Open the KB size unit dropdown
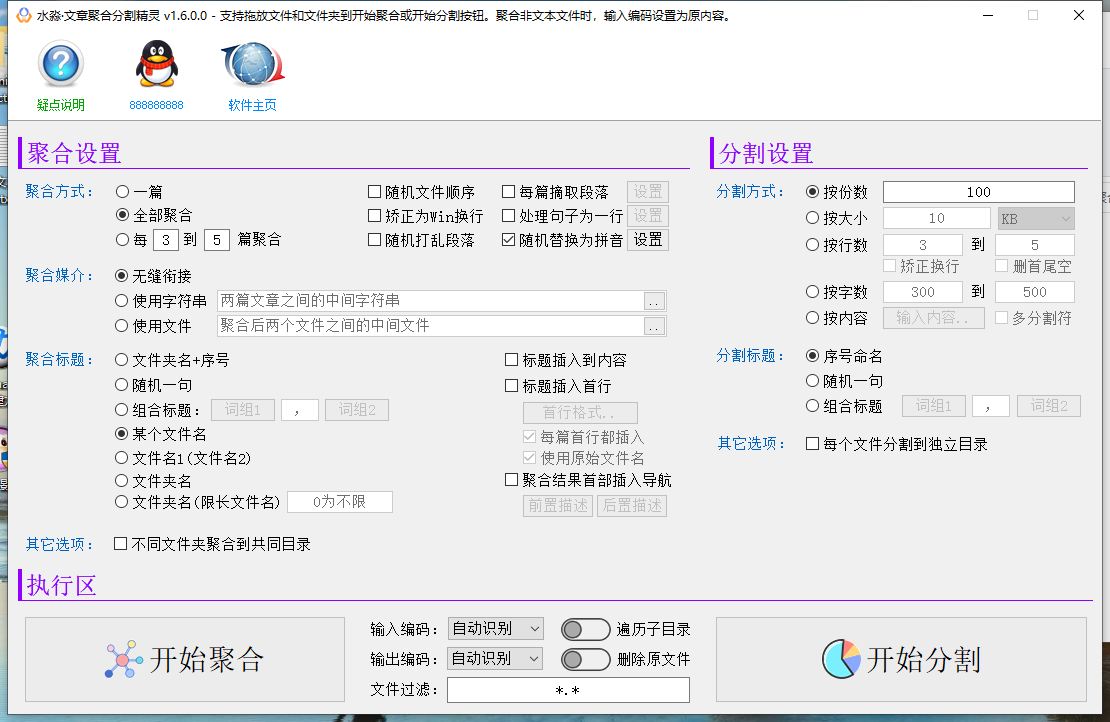Screen dimensions: 1110x722 pos(1035,218)
